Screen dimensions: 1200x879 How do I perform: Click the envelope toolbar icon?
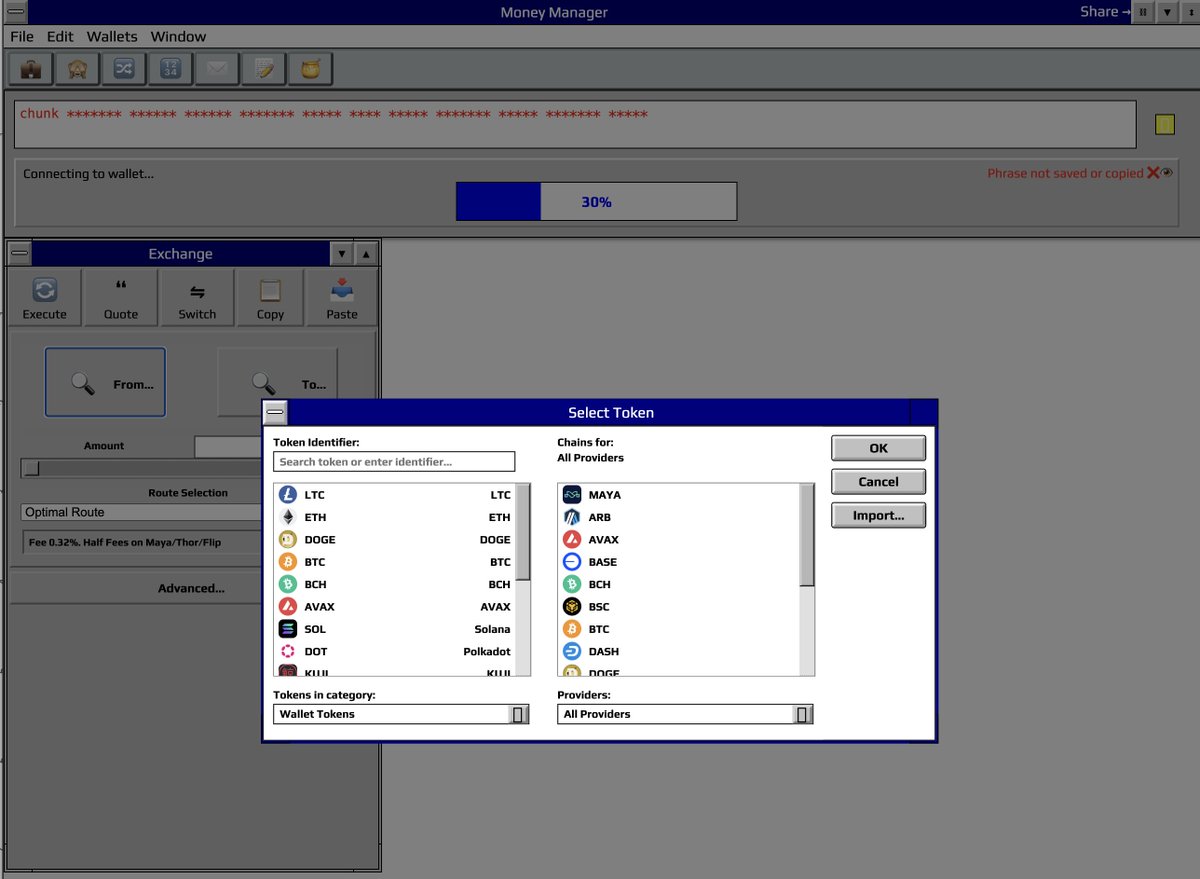tap(217, 69)
